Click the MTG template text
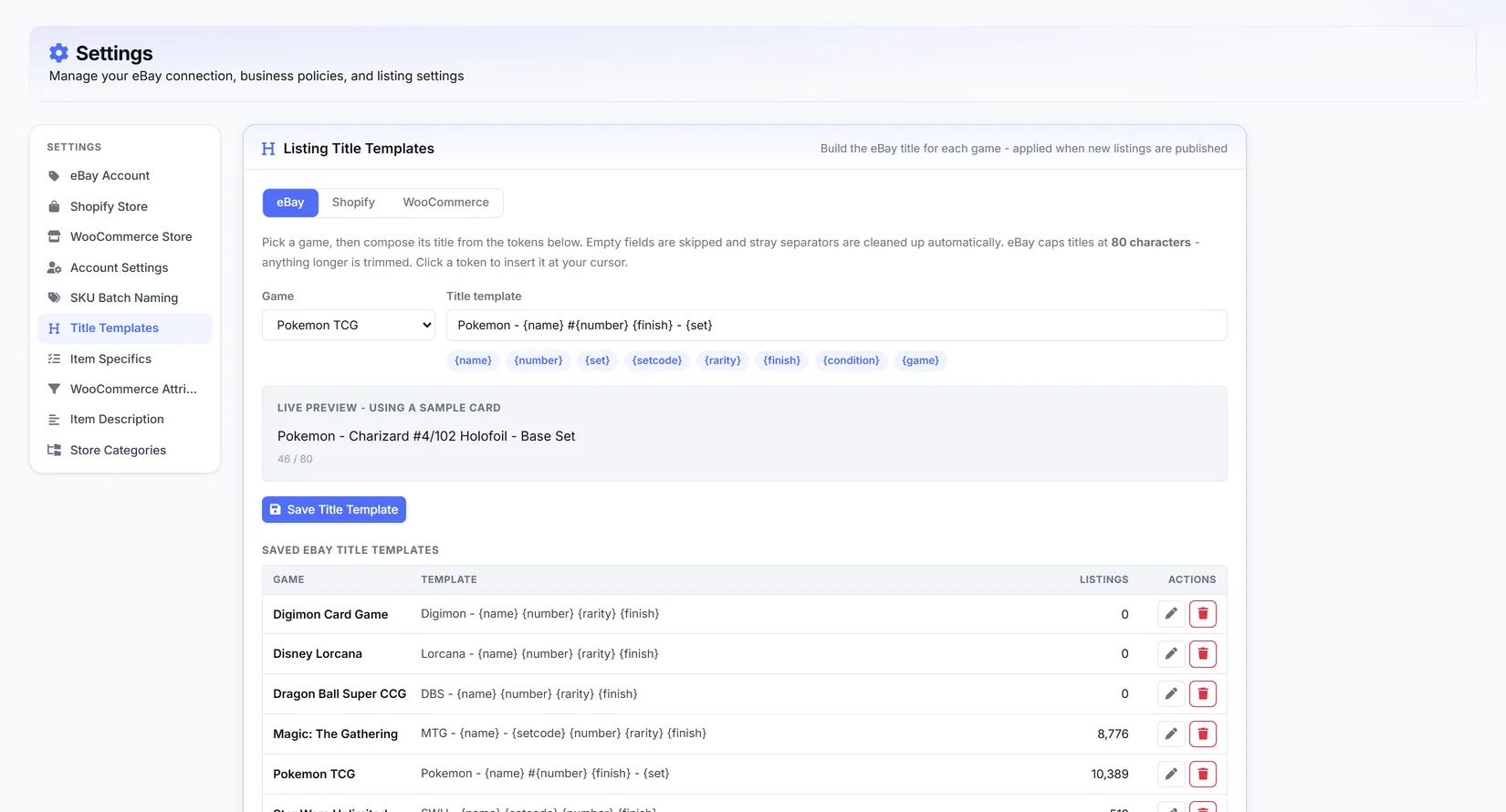Viewport: 1506px width, 812px height. point(563,734)
